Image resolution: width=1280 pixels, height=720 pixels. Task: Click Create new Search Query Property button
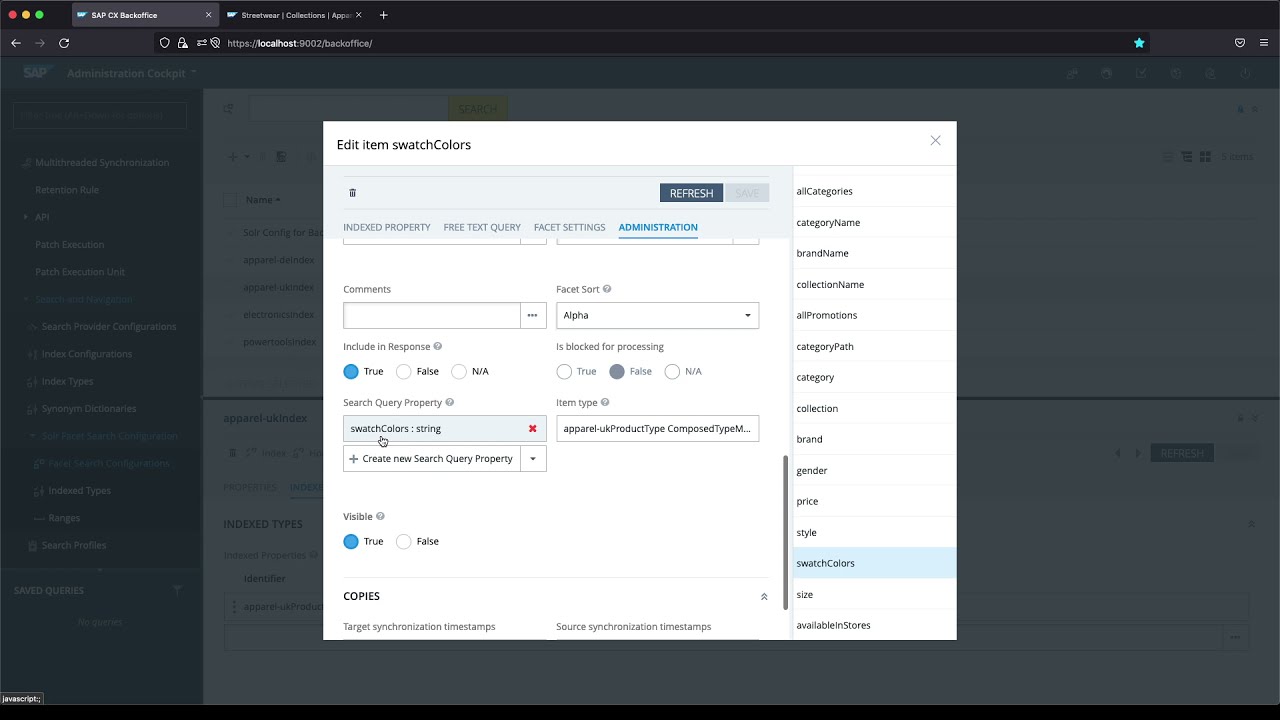432,459
